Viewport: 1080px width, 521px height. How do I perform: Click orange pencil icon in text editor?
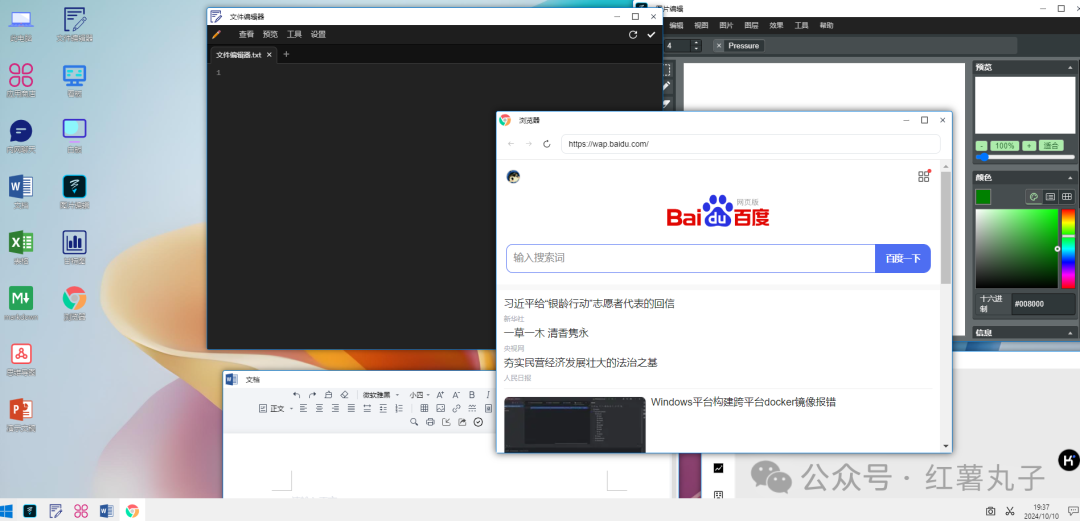tap(217, 34)
